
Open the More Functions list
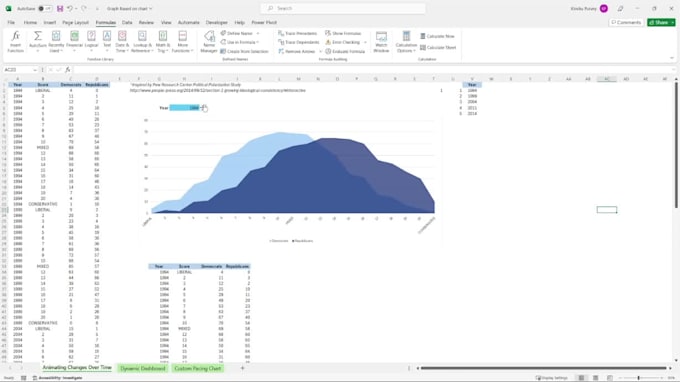click(183, 42)
